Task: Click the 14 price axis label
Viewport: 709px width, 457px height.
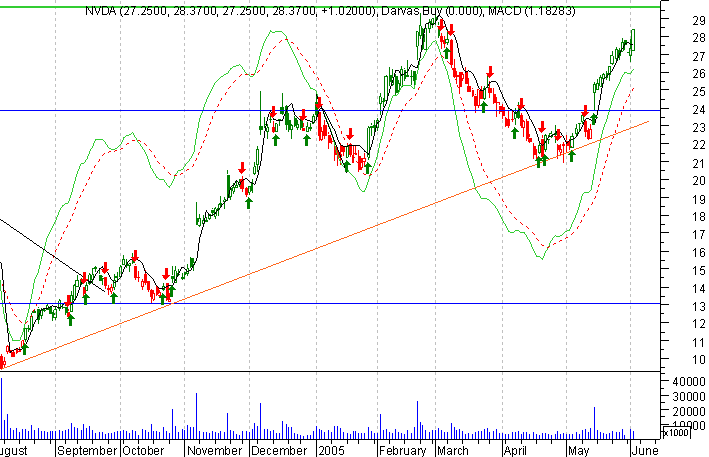Action: [699, 288]
